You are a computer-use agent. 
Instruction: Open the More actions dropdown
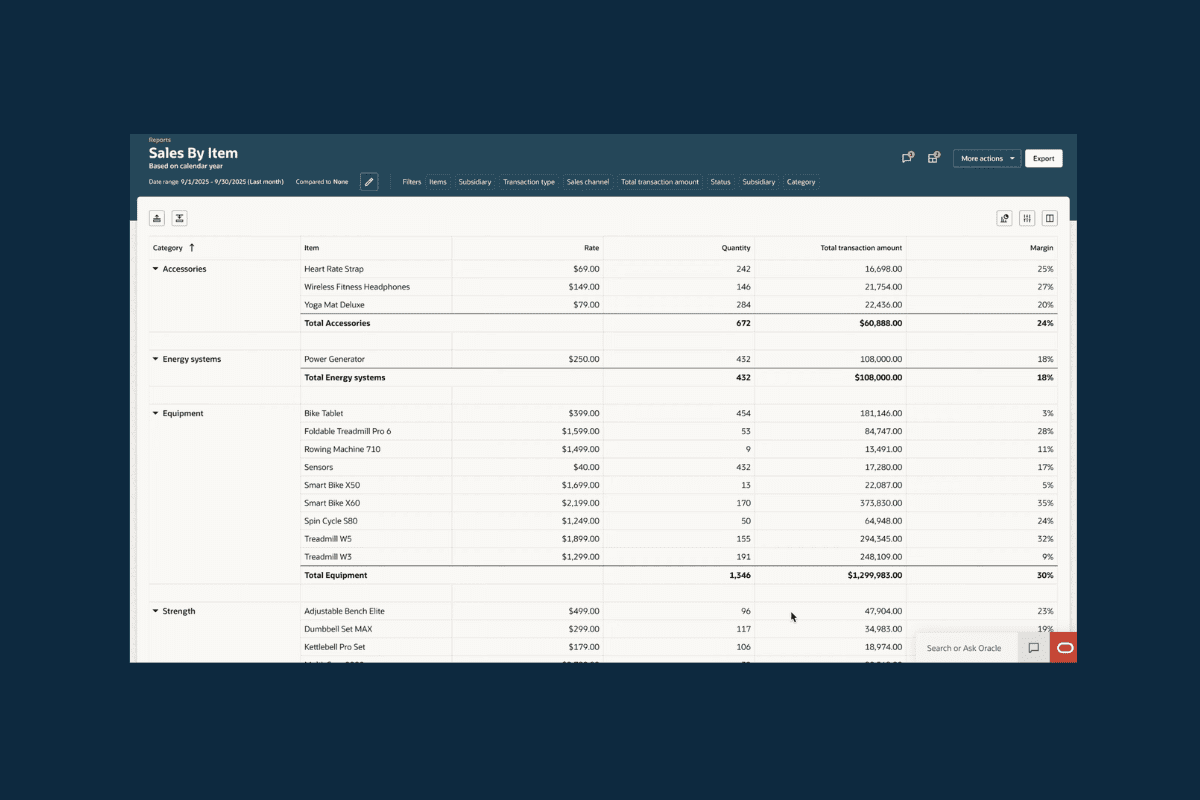[987, 158]
